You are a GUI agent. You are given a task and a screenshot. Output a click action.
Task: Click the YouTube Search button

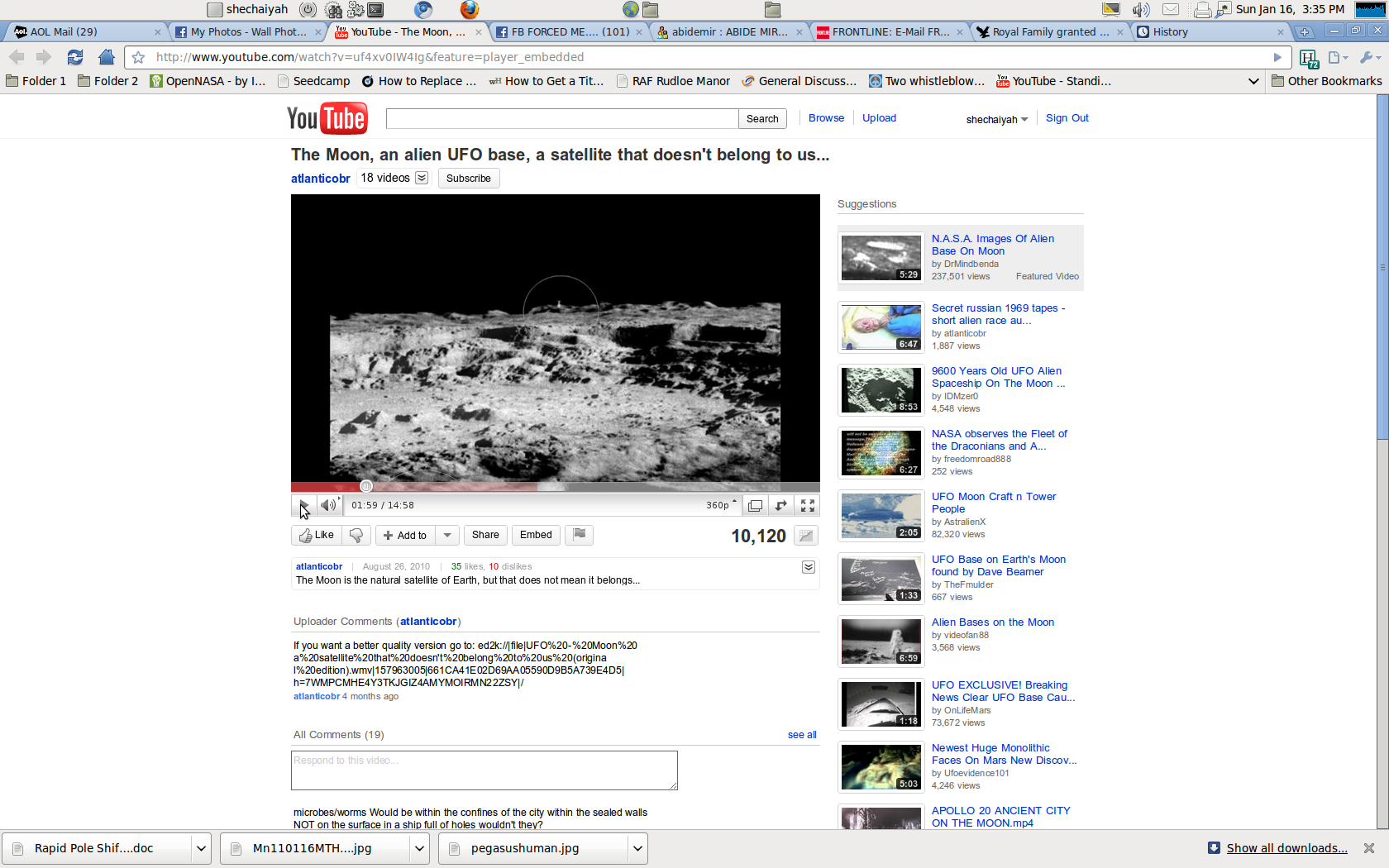tap(762, 118)
